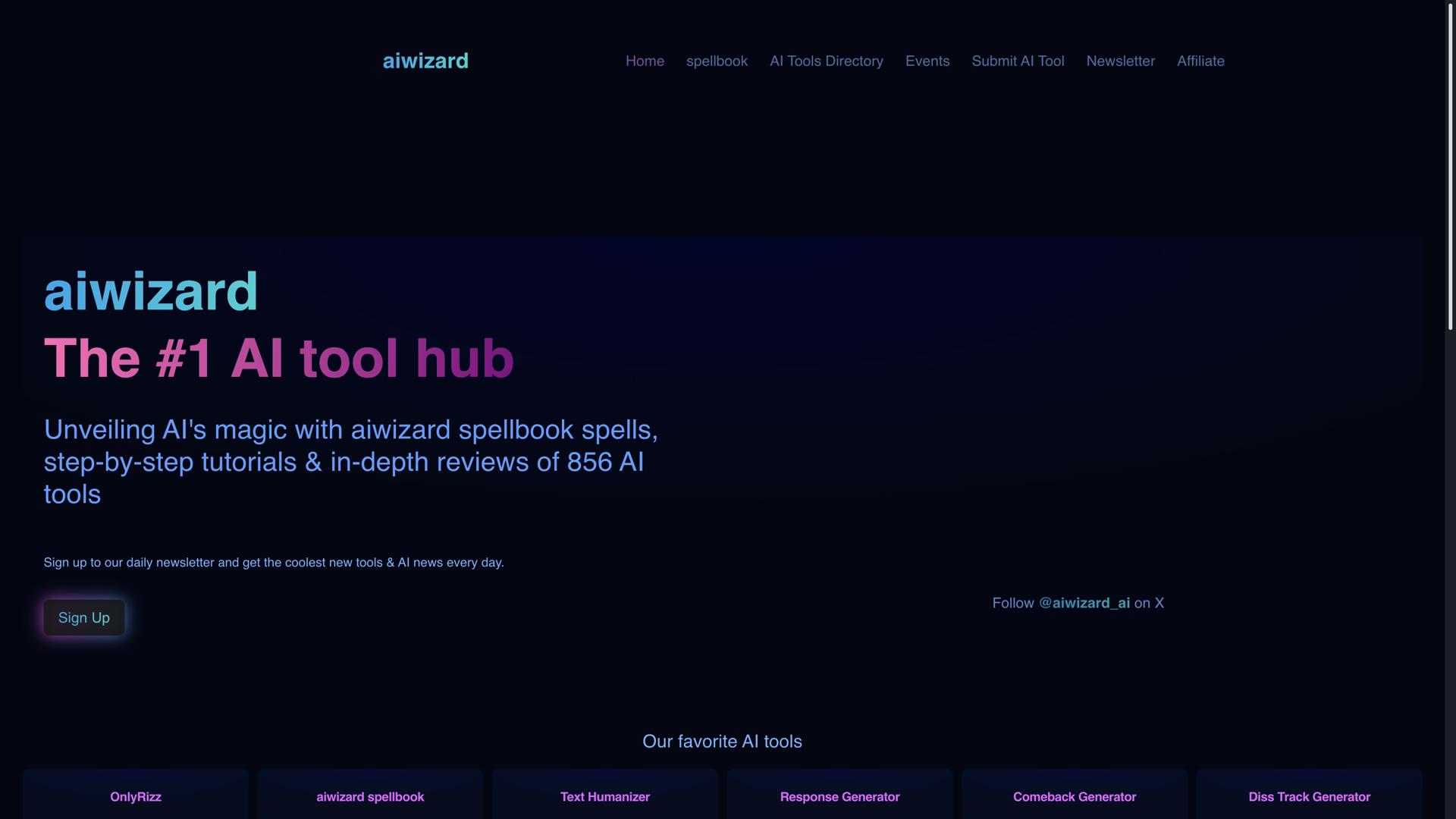The height and width of the screenshot is (819, 1456).
Task: Click the #1 AI tool hub heading
Action: [x=278, y=358]
